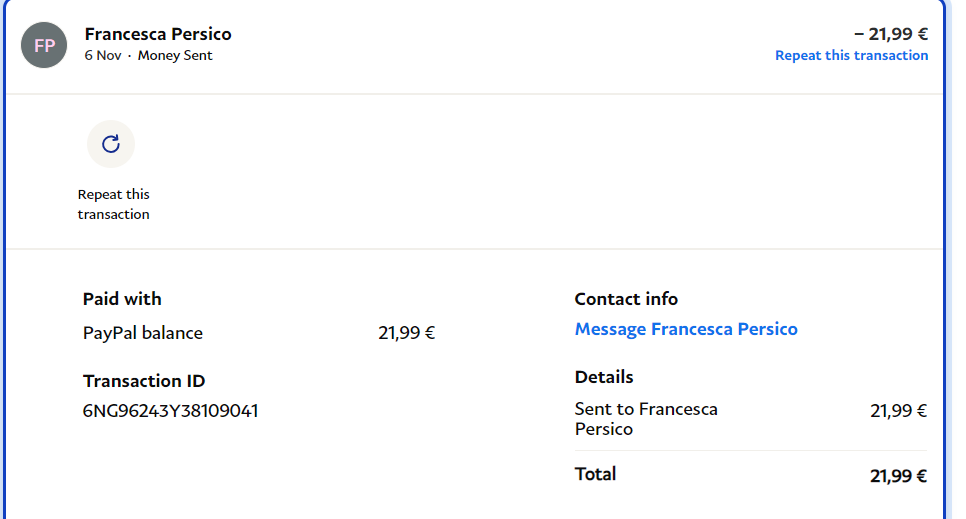The height and width of the screenshot is (519, 966).
Task: Click the Francesca Persico name in the header
Action: (158, 34)
